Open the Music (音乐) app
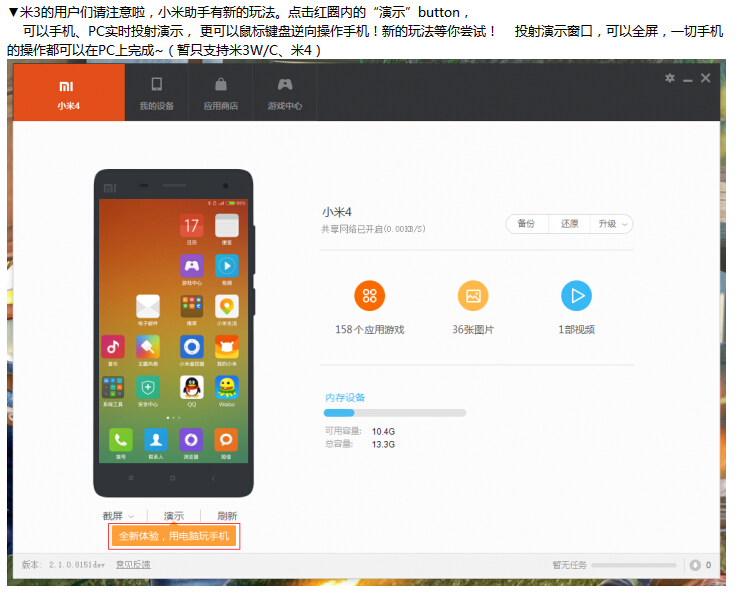The height and width of the screenshot is (595, 743). [113, 347]
